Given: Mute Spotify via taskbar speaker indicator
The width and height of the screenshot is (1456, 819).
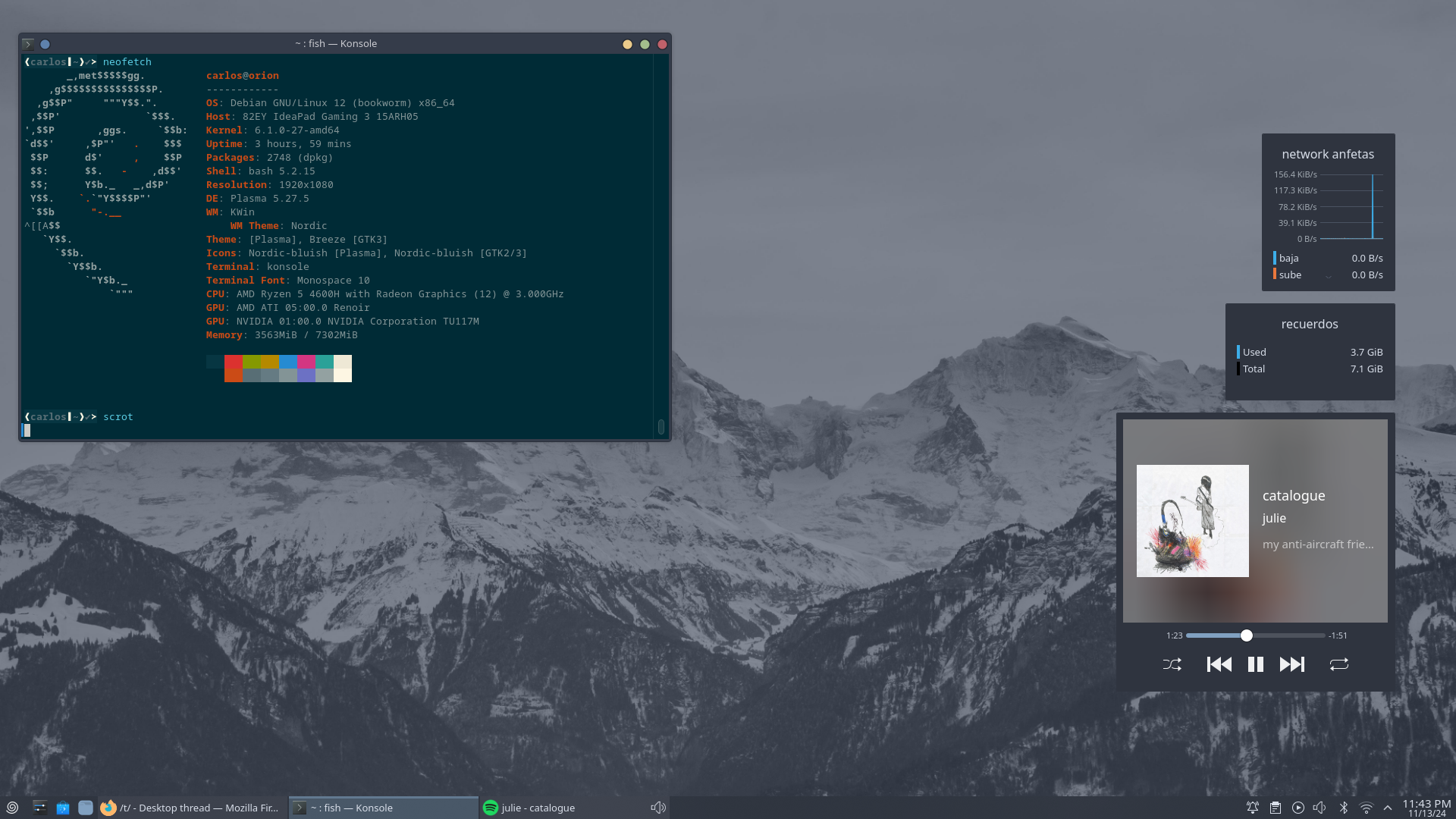Looking at the screenshot, I should tap(657, 808).
